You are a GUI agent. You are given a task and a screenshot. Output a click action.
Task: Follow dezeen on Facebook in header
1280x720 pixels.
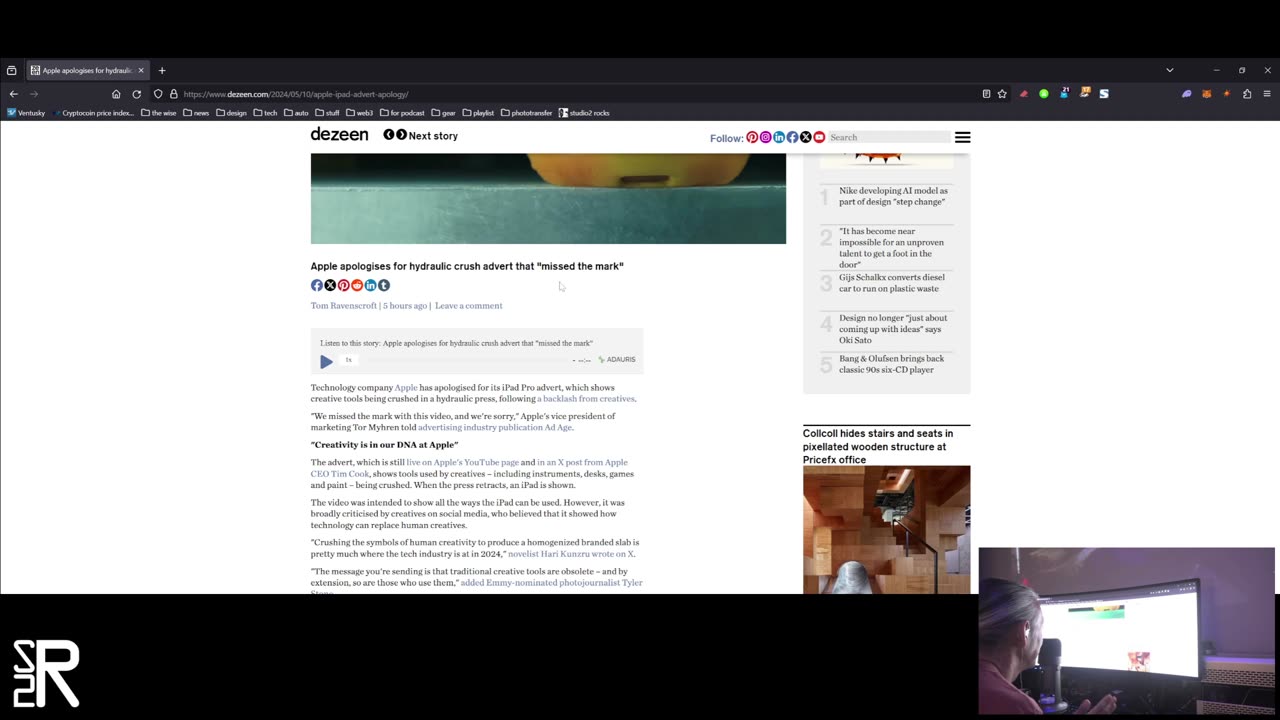[x=792, y=137]
